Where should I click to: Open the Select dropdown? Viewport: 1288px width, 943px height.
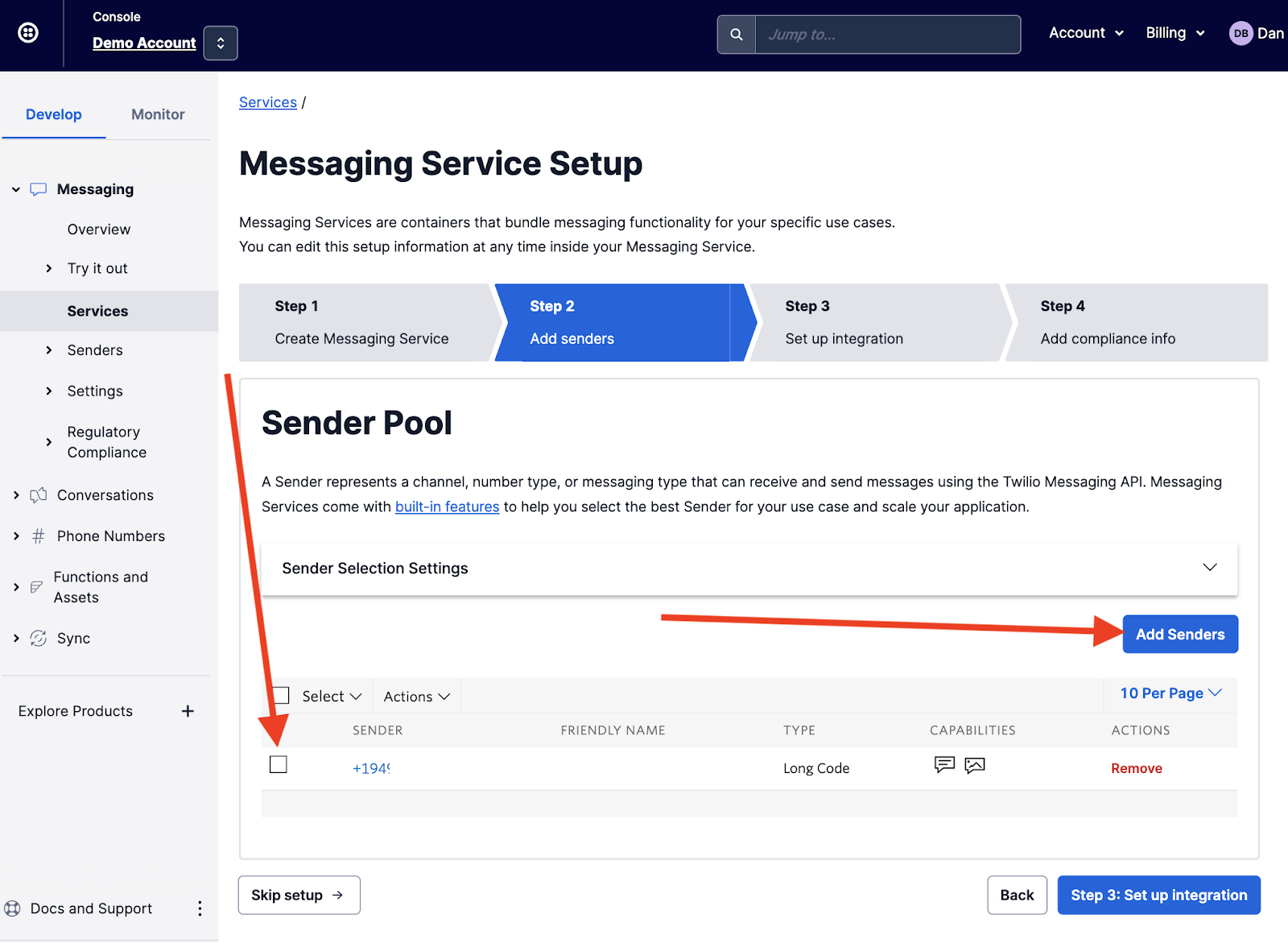[x=332, y=697]
